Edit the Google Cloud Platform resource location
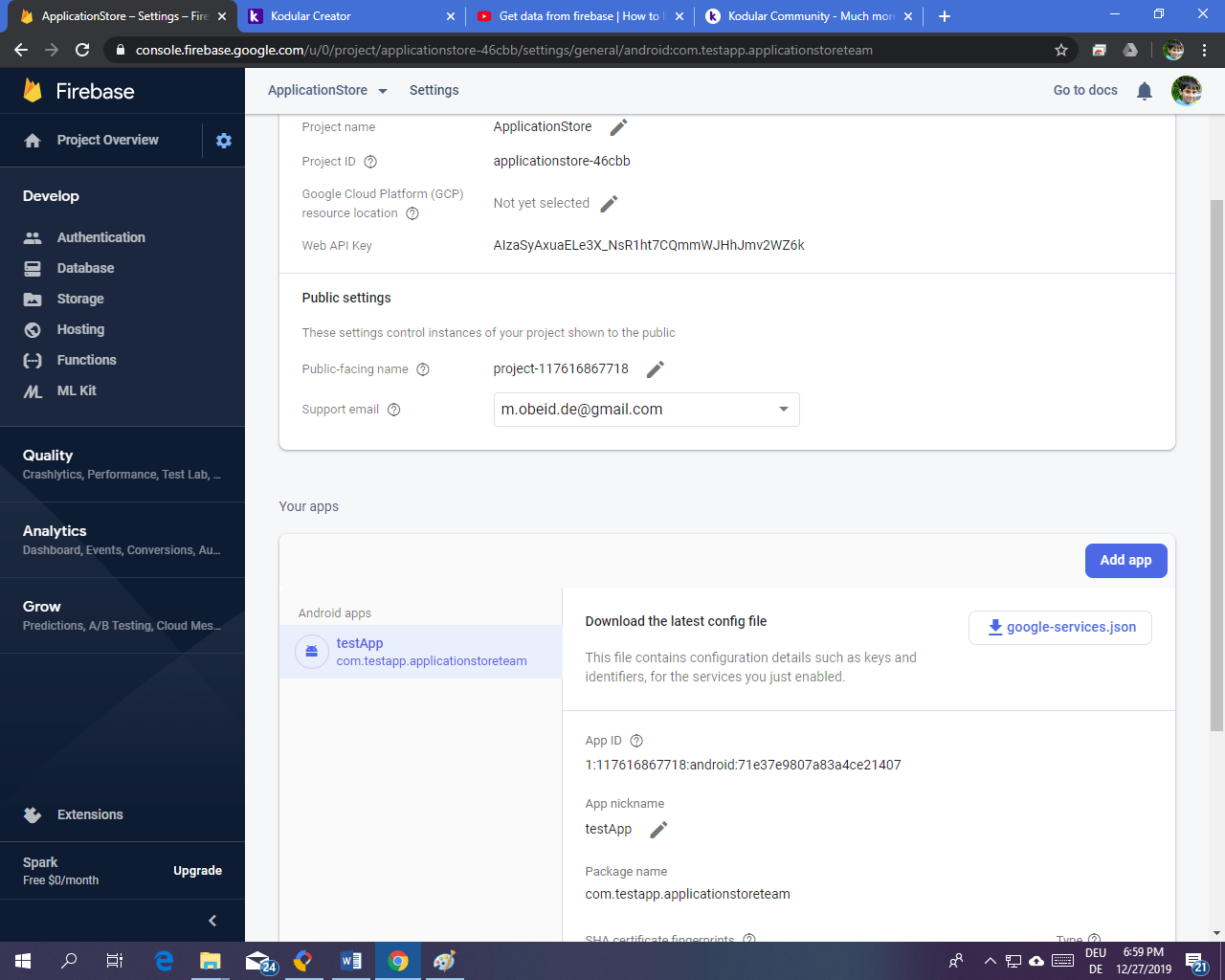 [x=609, y=204]
